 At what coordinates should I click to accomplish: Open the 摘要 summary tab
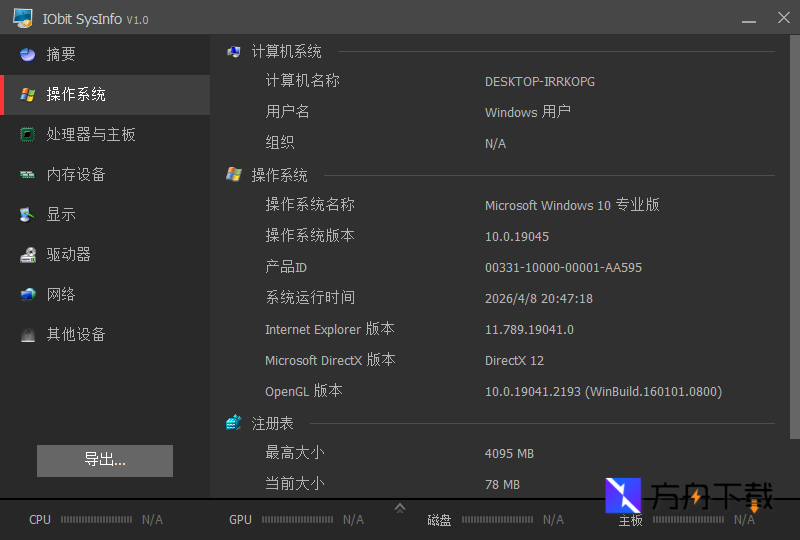coord(105,54)
